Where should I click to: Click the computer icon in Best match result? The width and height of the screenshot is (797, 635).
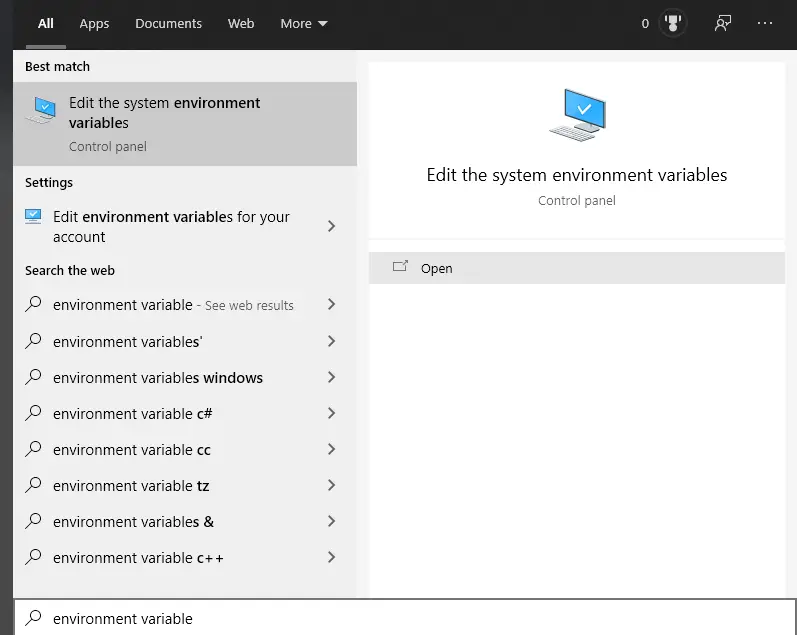(41, 110)
